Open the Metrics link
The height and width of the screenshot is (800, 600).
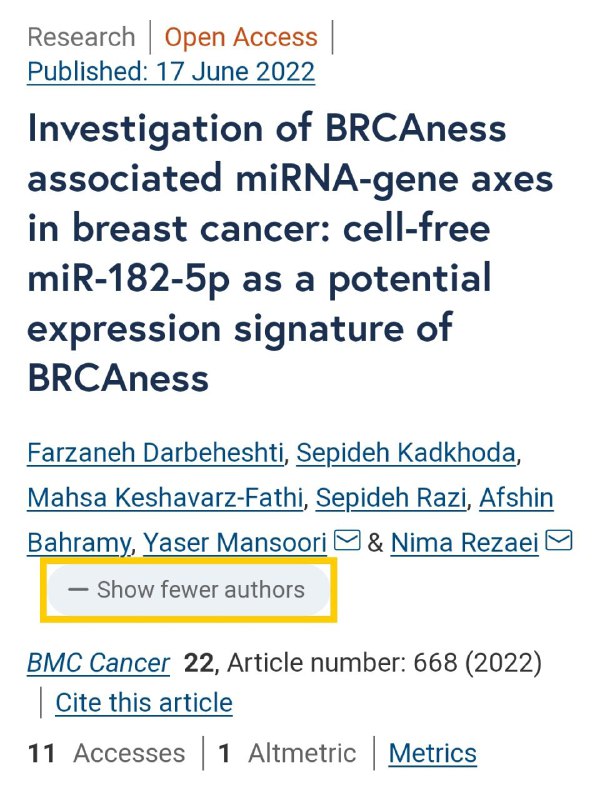coord(433,754)
